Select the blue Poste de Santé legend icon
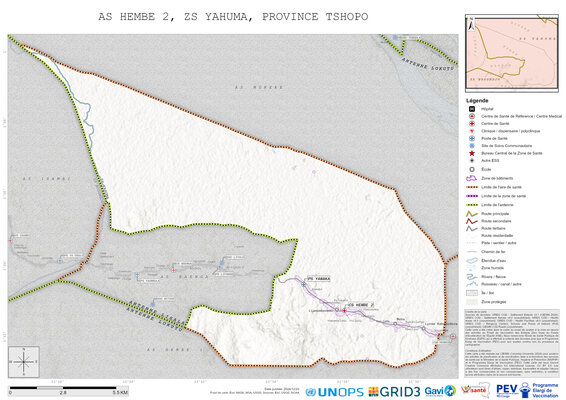The image size is (566, 400). [x=471, y=138]
